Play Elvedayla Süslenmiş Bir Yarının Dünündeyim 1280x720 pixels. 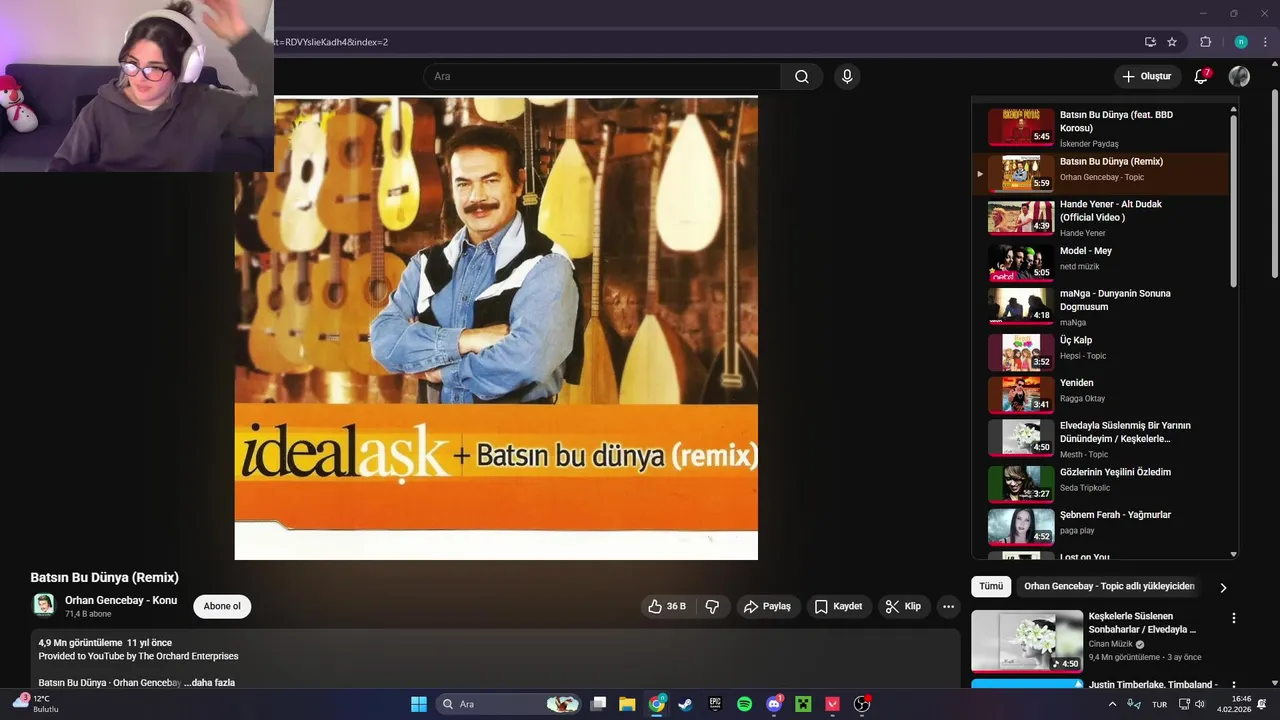[1100, 438]
